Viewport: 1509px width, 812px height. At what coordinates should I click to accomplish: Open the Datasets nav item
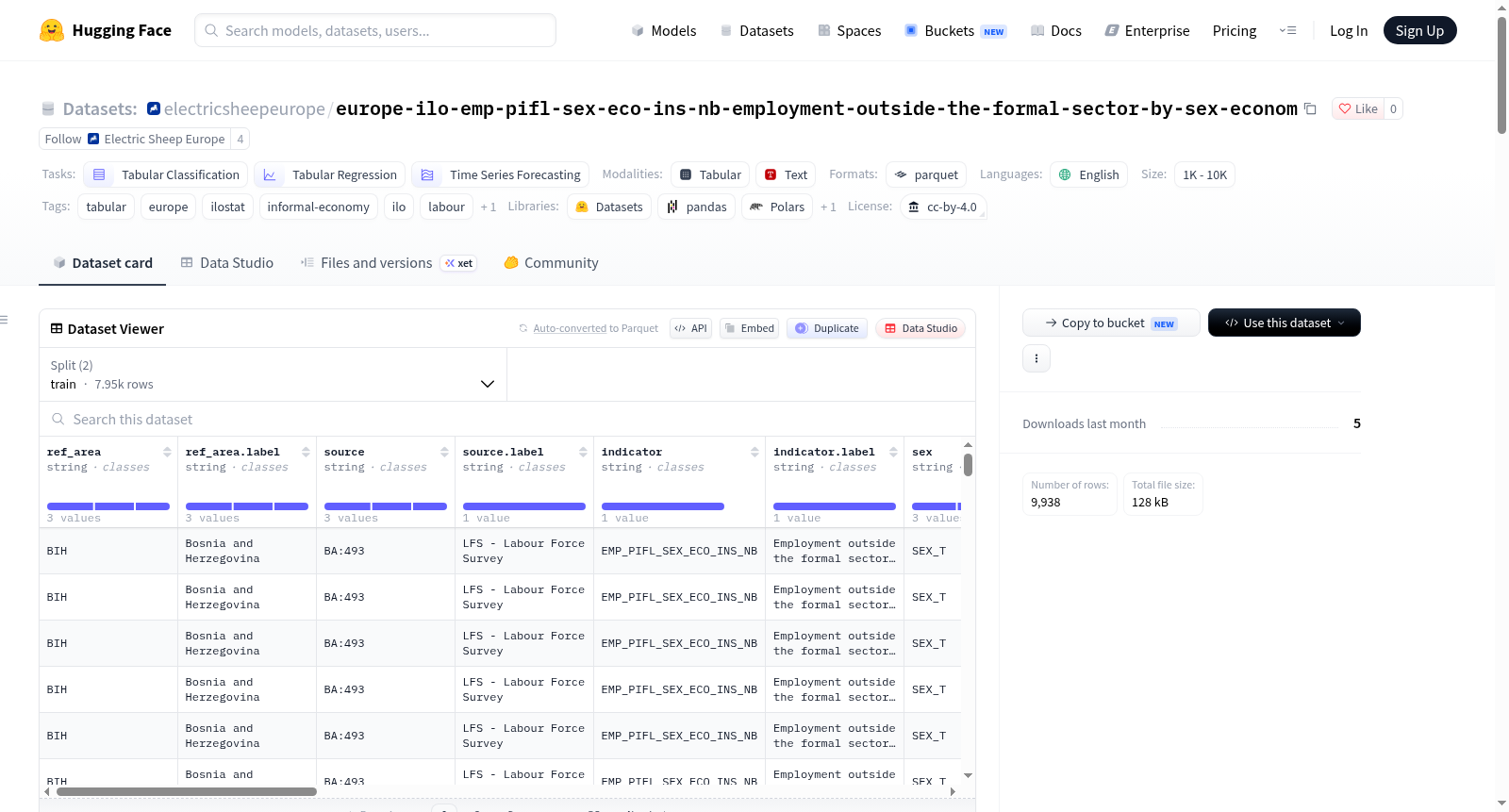tap(756, 31)
